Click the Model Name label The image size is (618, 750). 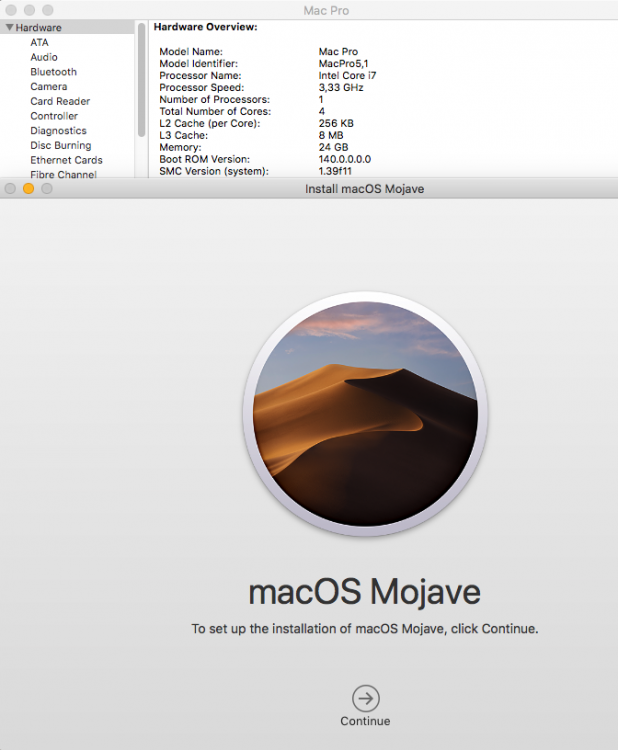pos(191,52)
